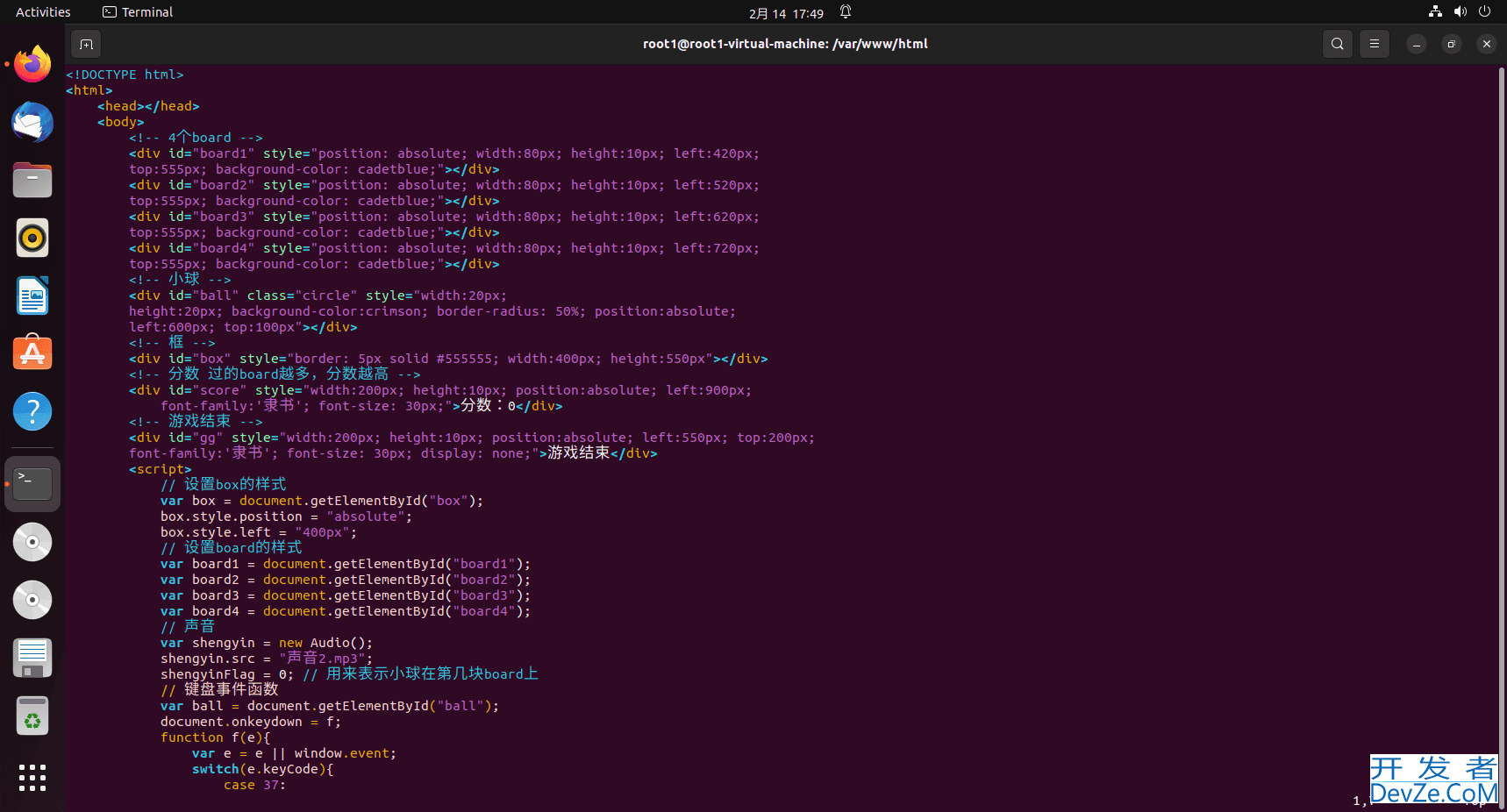Viewport: 1507px width, 812px height.
Task: Launch Thunderbird mail from the dock
Action: pyautogui.click(x=32, y=122)
